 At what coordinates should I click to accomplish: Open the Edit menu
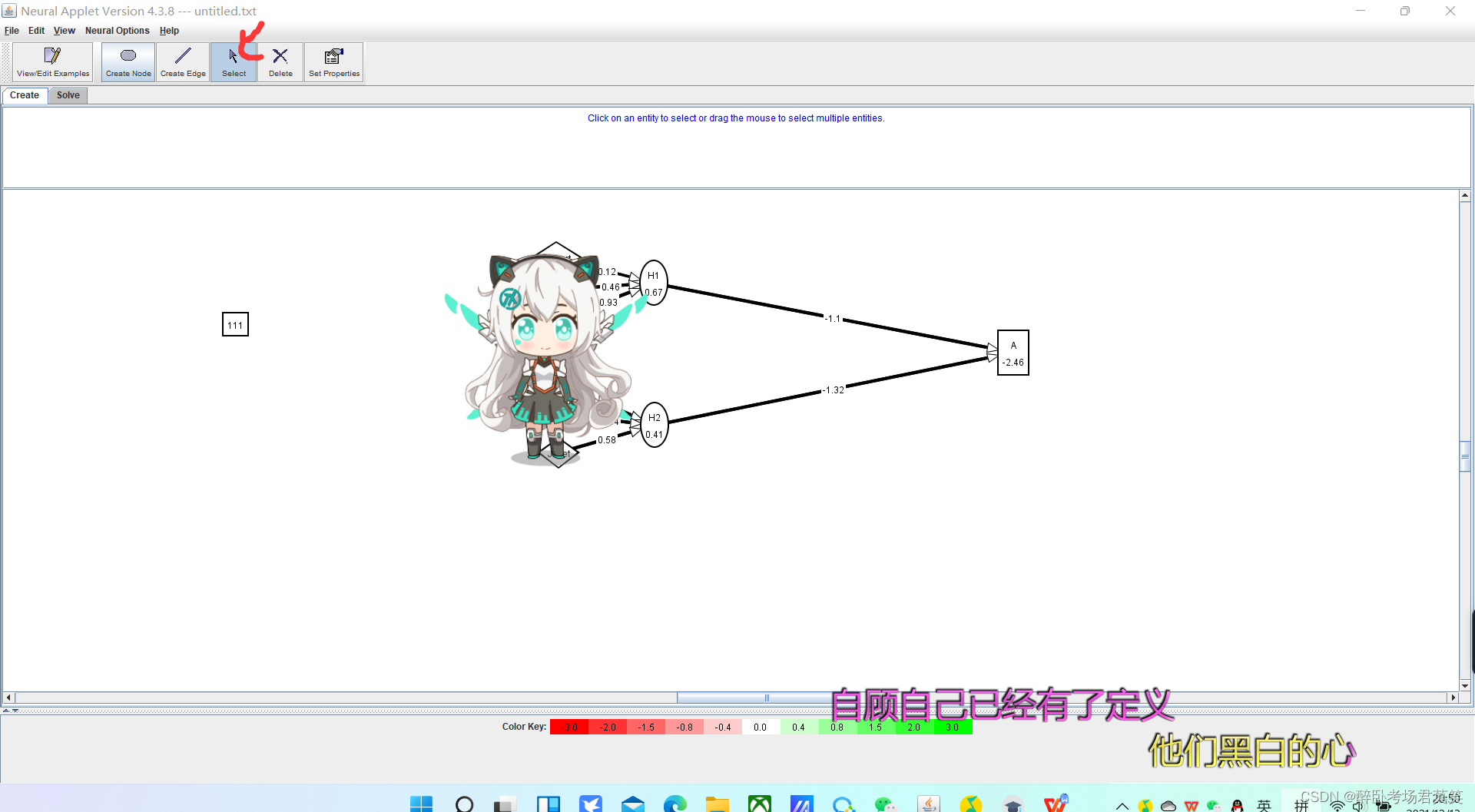click(x=36, y=31)
